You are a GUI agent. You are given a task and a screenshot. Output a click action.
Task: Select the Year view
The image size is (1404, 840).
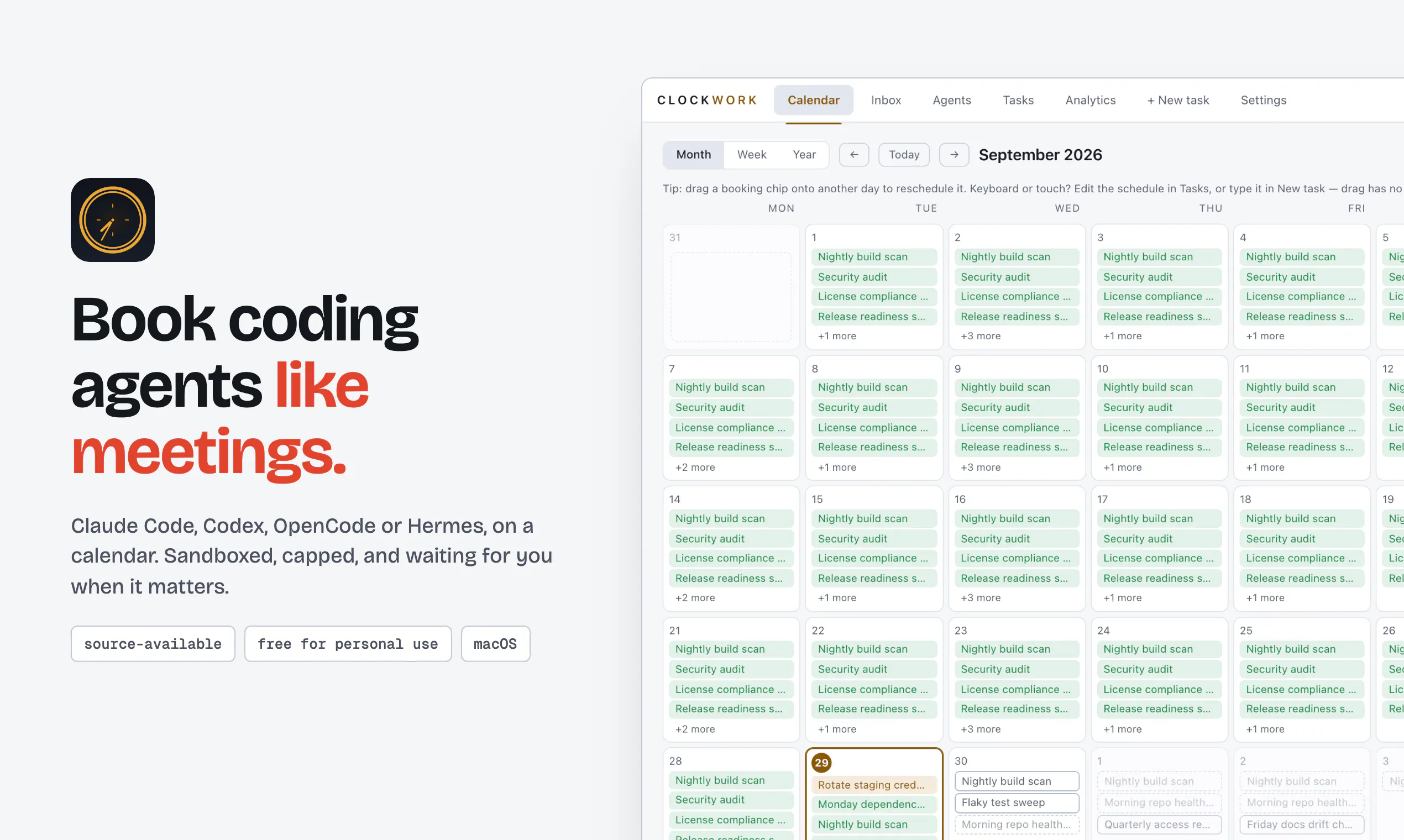point(804,155)
